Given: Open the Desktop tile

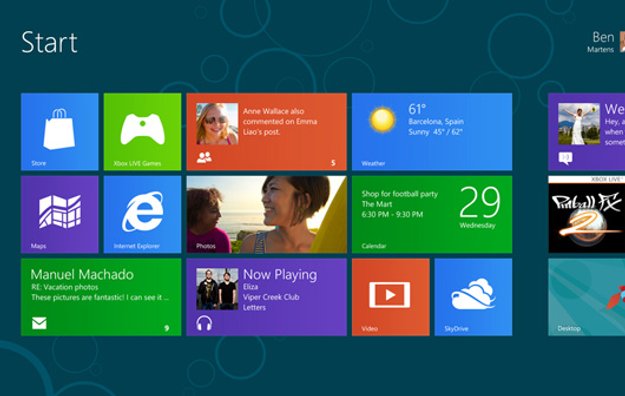Looking at the screenshot, I should tap(587, 297).
